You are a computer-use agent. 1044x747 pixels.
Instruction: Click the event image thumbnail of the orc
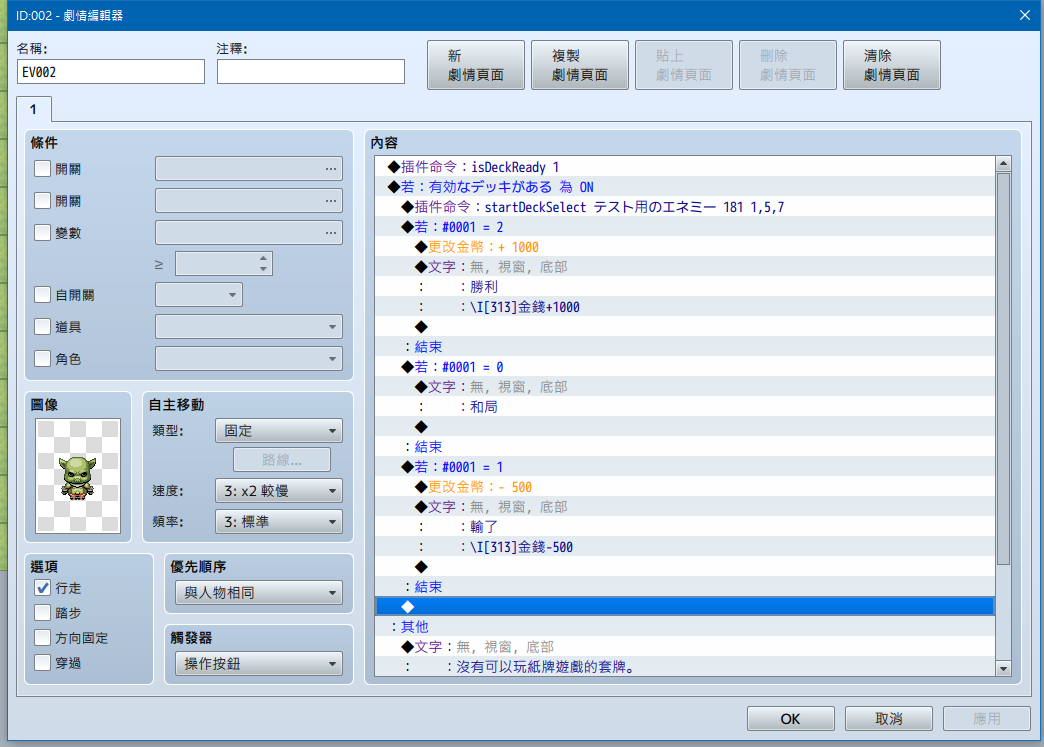click(x=78, y=476)
